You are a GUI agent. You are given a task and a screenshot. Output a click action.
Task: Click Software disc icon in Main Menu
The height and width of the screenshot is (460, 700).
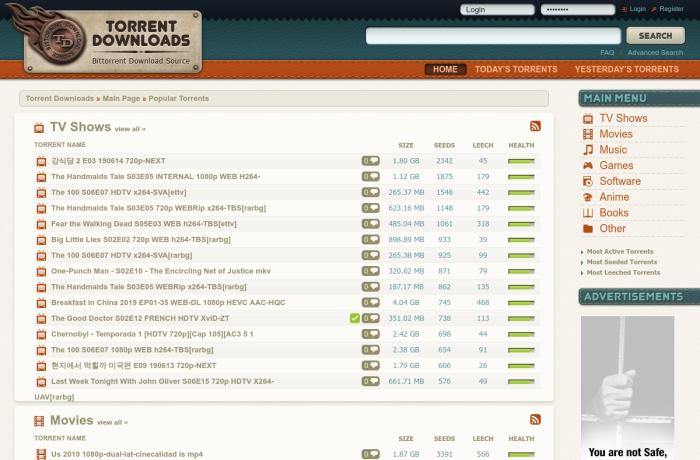click(x=588, y=181)
